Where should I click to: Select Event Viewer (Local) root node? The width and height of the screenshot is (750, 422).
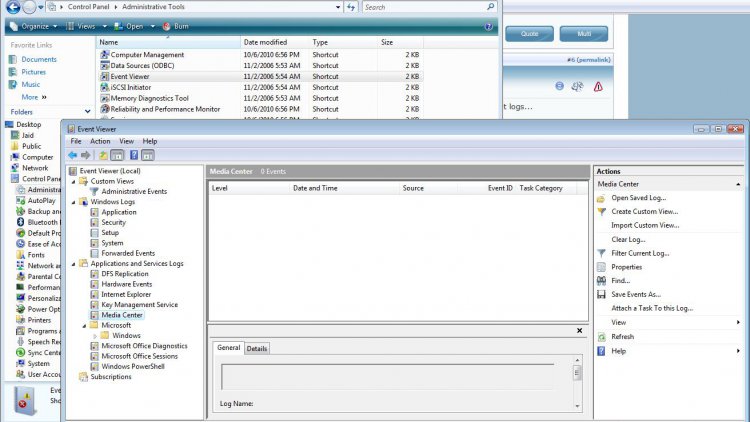click(x=110, y=171)
